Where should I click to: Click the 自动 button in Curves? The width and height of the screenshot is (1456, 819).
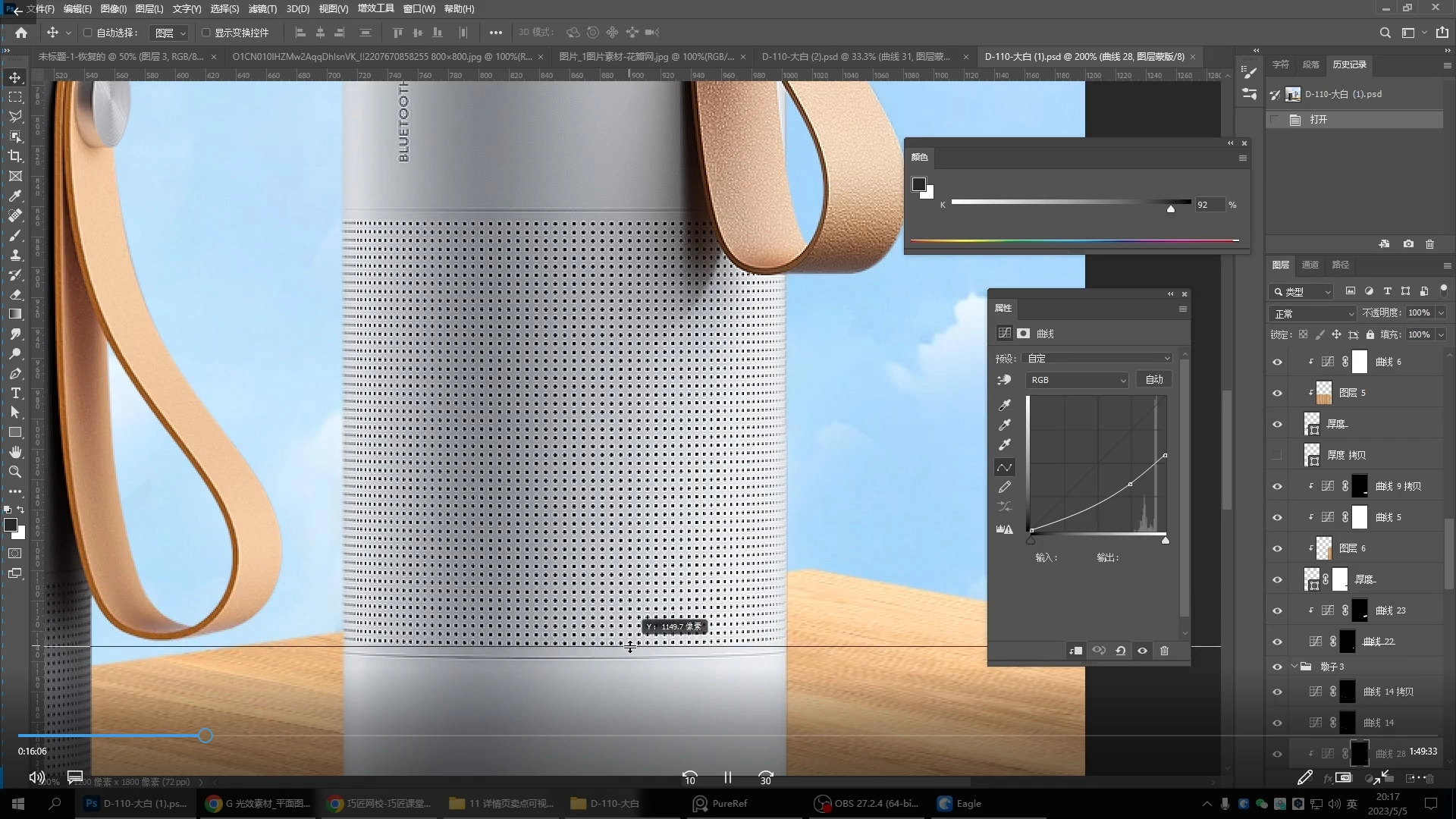pos(1153,380)
